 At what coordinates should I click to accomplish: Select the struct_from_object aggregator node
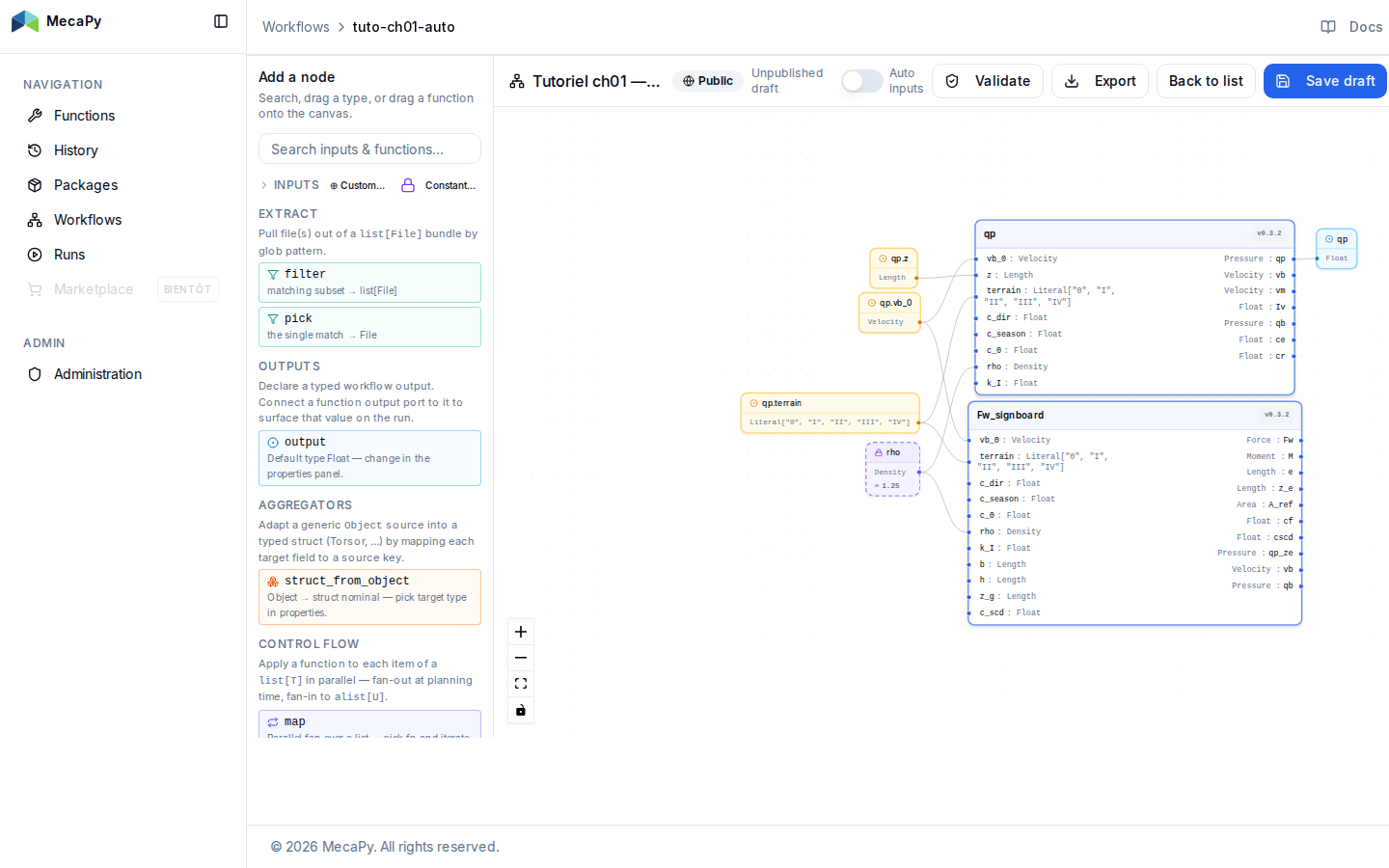point(369,597)
